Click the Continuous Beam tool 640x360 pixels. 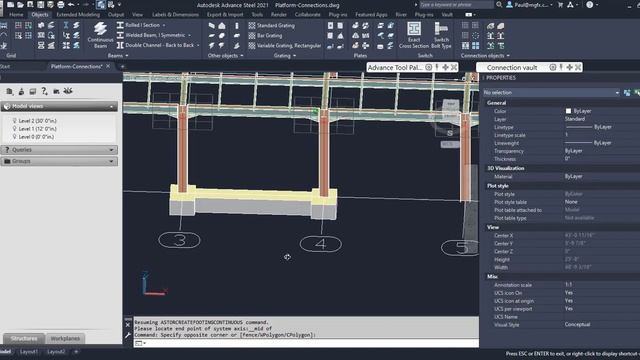(100, 35)
